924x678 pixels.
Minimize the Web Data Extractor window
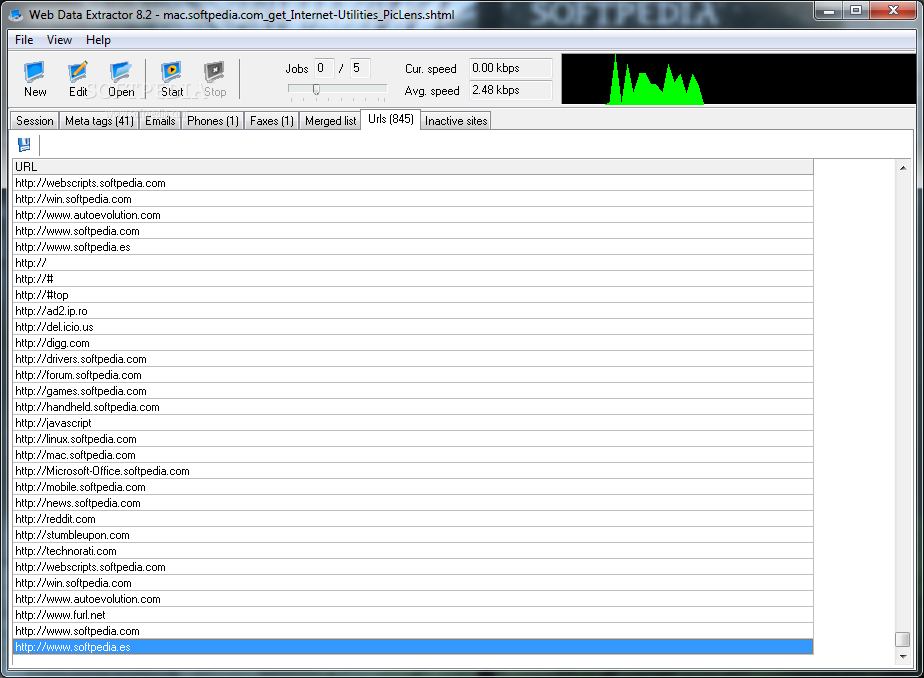click(x=829, y=11)
